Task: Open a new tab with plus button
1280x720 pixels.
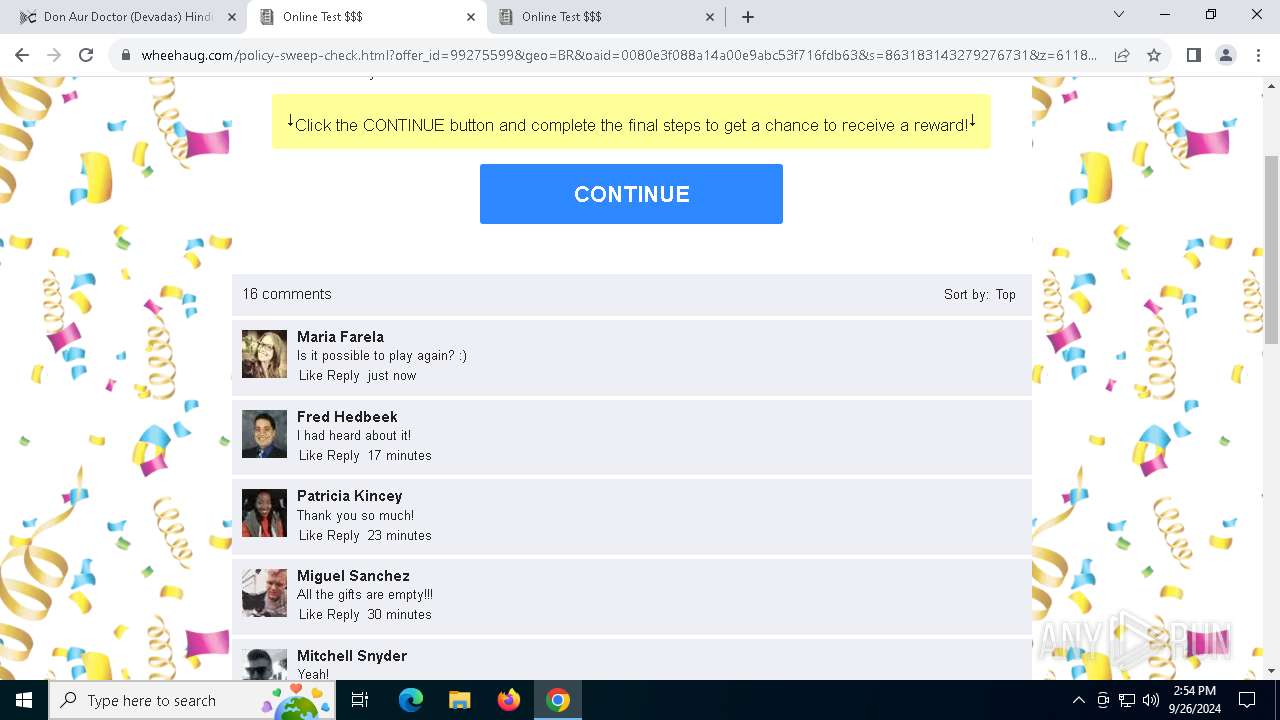Action: [x=748, y=17]
